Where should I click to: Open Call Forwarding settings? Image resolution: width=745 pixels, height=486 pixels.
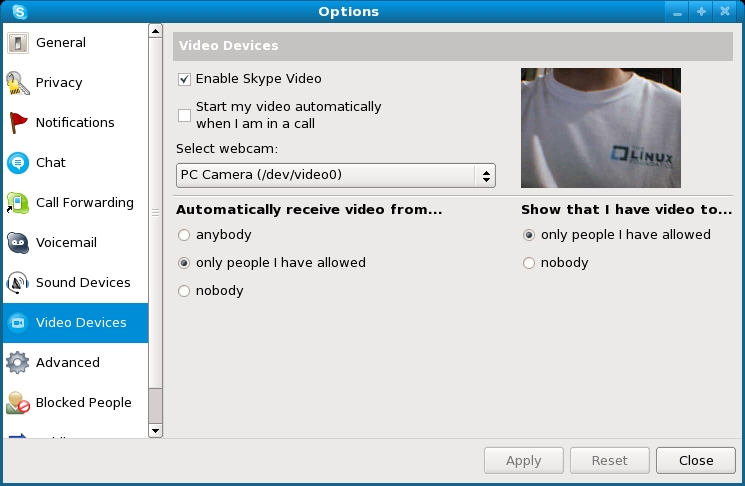pos(76,203)
